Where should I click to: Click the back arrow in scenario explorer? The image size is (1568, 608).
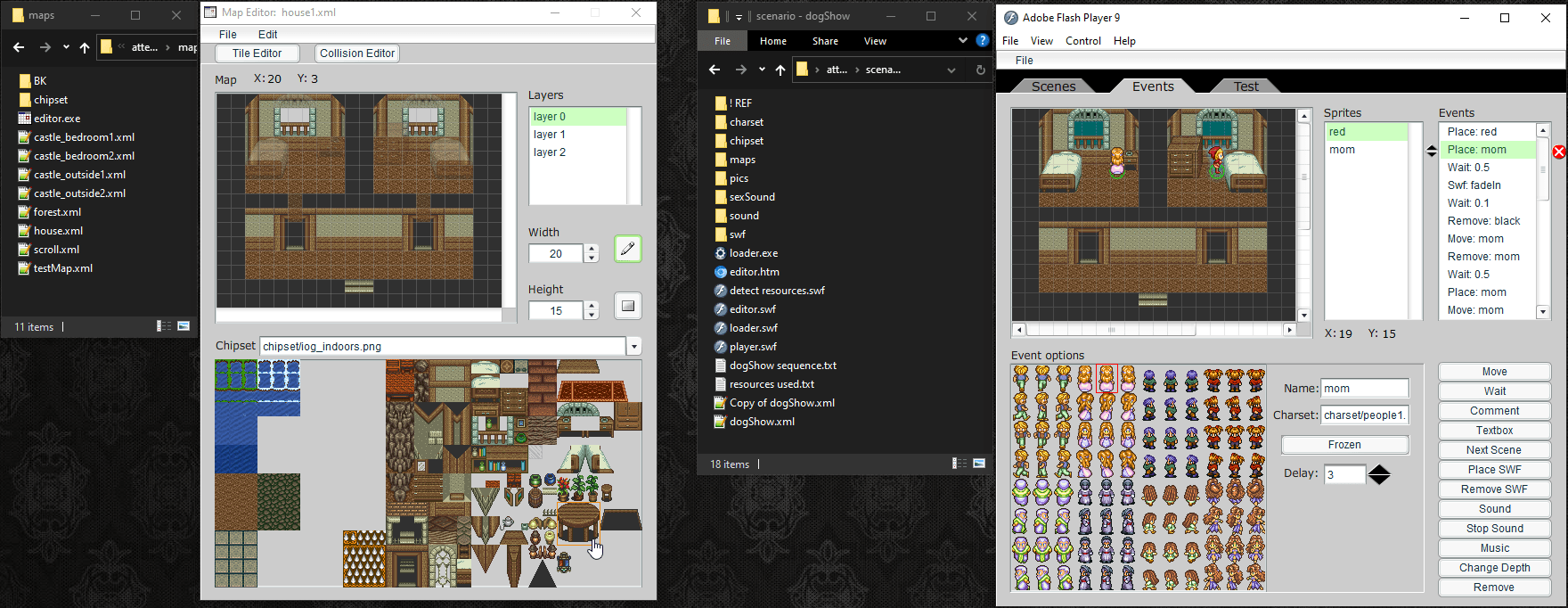714,70
